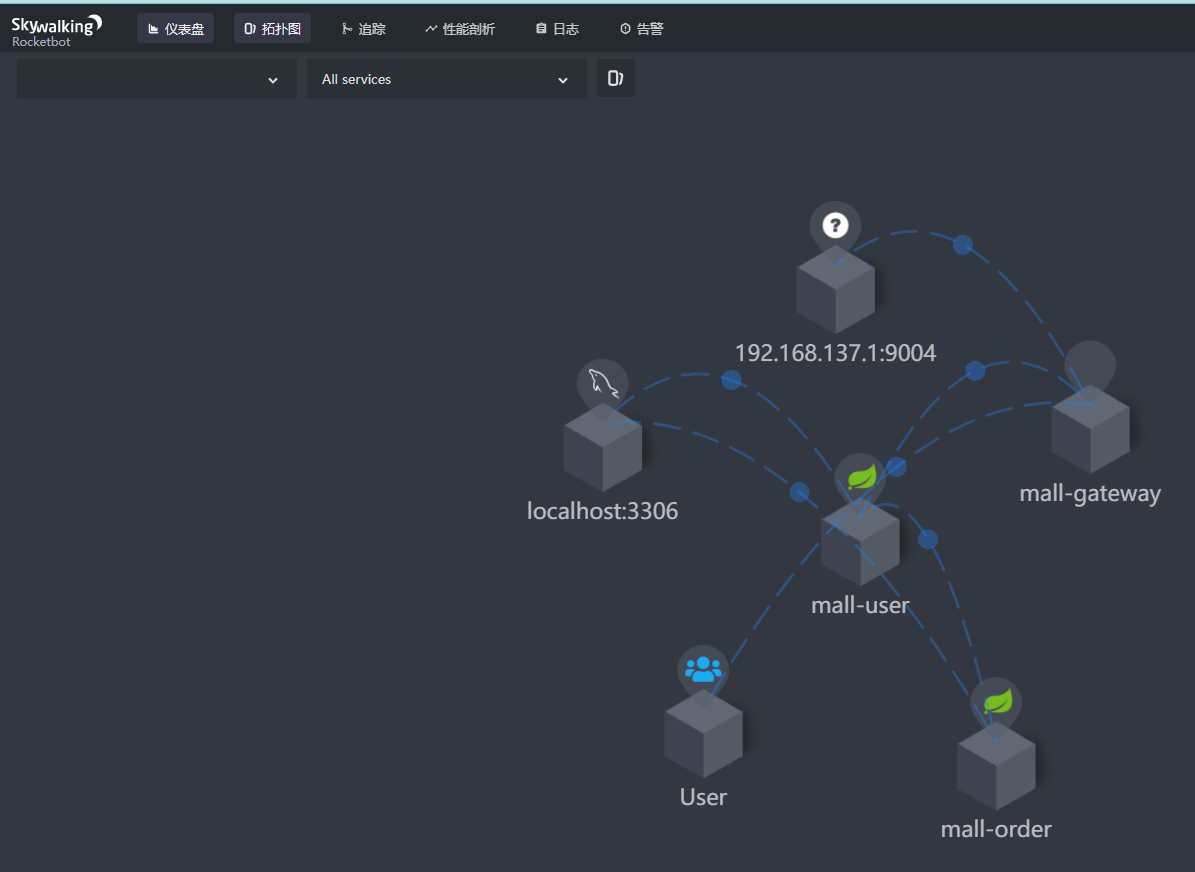This screenshot has width=1195, height=872.
Task: Open the 追踪 trace tab
Action: [x=364, y=28]
